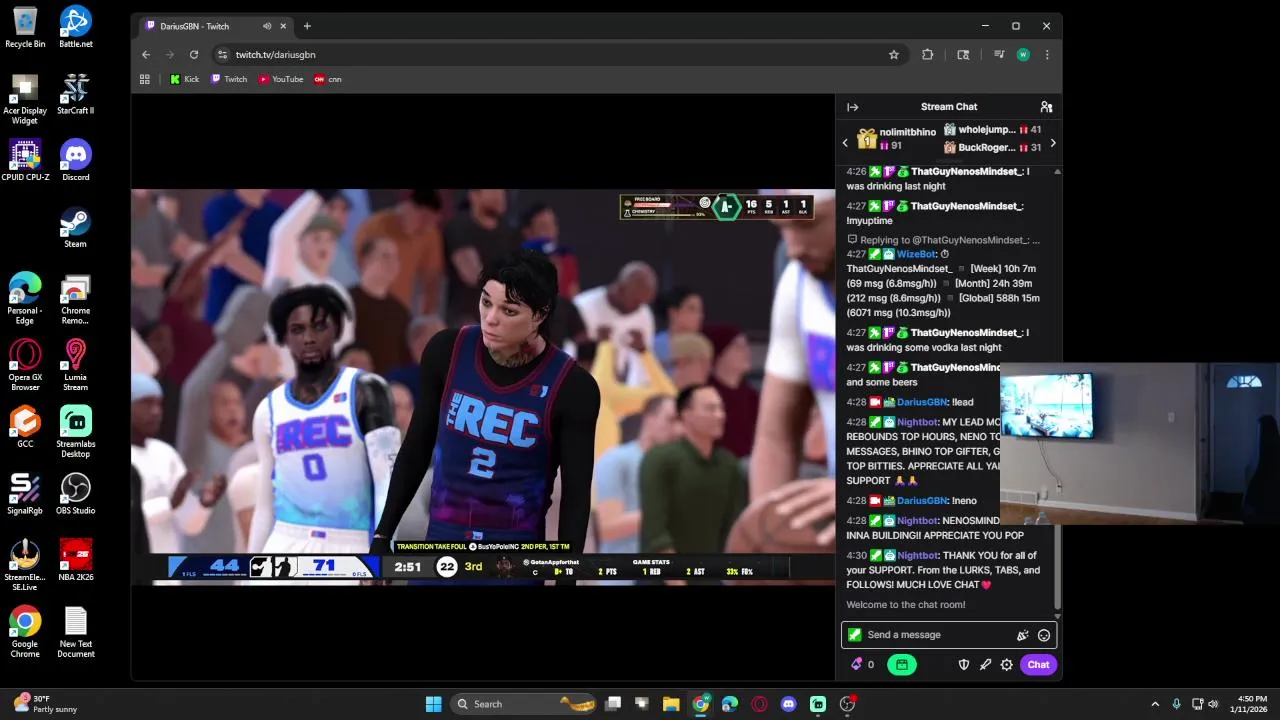Open the bookmarks bar apps grid
Viewport: 1280px width, 720px height.
pos(145,79)
